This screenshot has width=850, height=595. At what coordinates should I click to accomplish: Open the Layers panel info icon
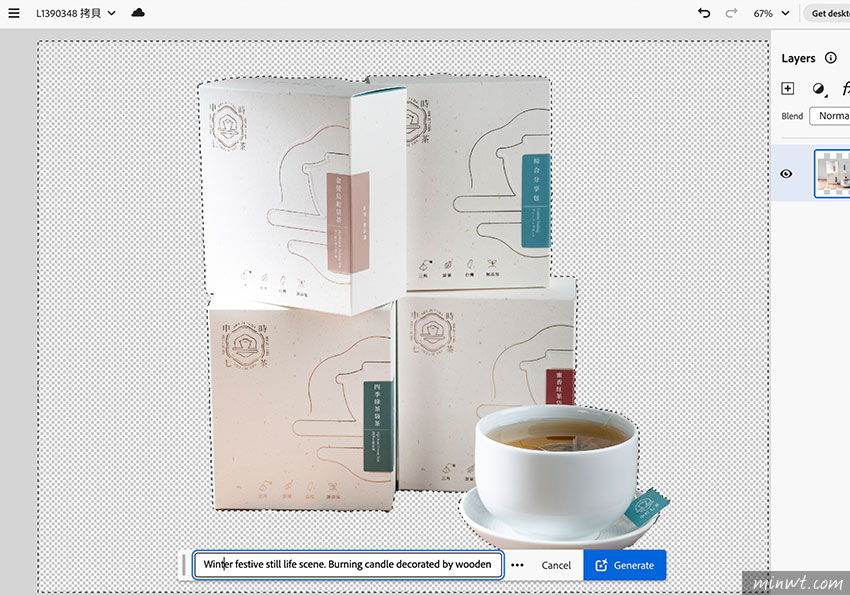tap(830, 58)
